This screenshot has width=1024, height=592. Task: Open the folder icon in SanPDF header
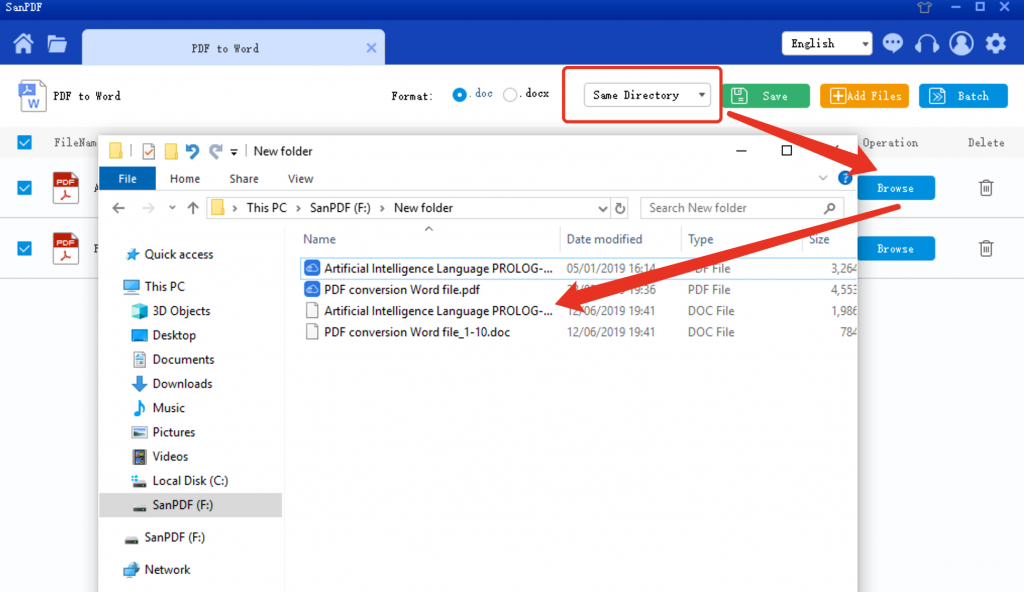[57, 44]
